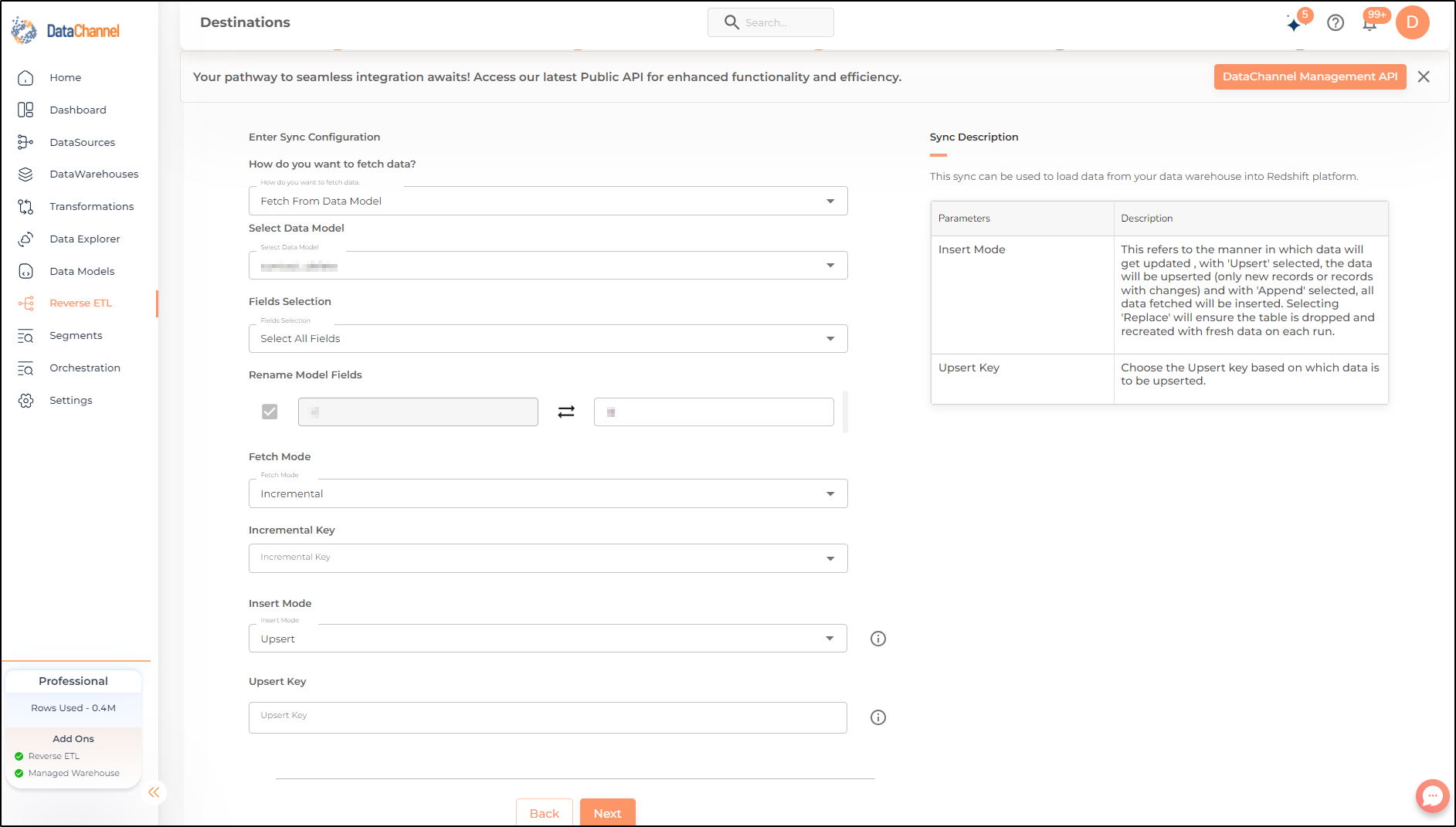Click the DataChannel logo
The width and height of the screenshot is (1456, 827).
(x=66, y=31)
